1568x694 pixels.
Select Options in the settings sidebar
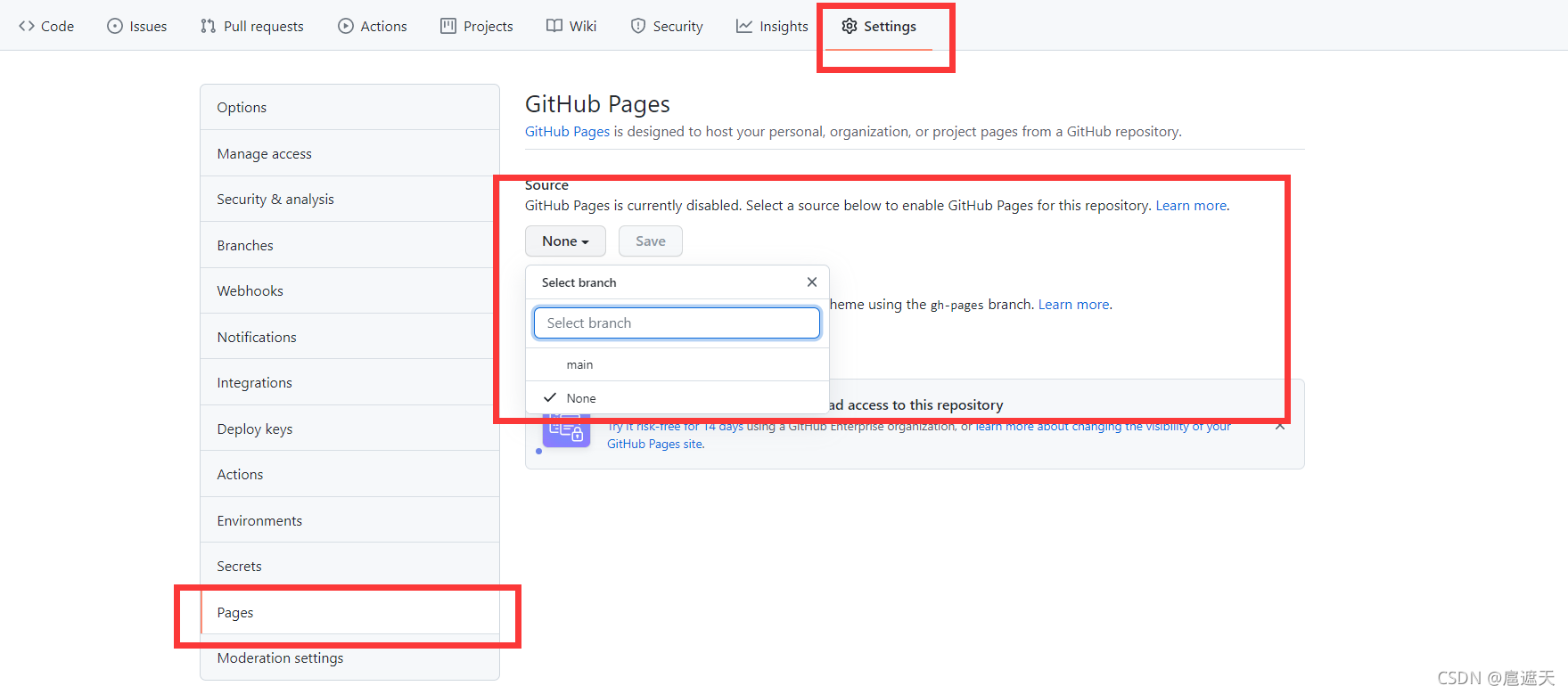point(349,107)
